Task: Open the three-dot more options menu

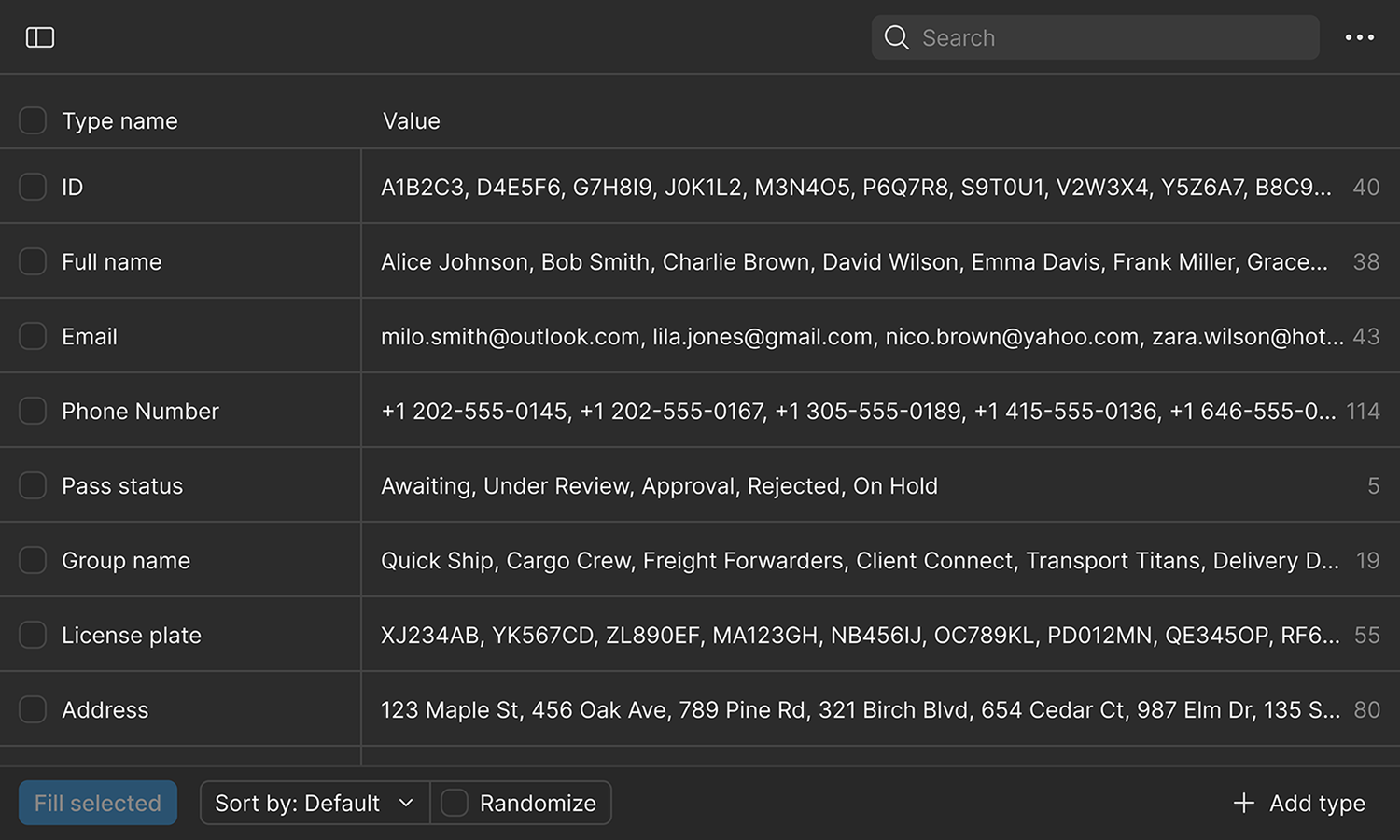Action: pos(1359,37)
